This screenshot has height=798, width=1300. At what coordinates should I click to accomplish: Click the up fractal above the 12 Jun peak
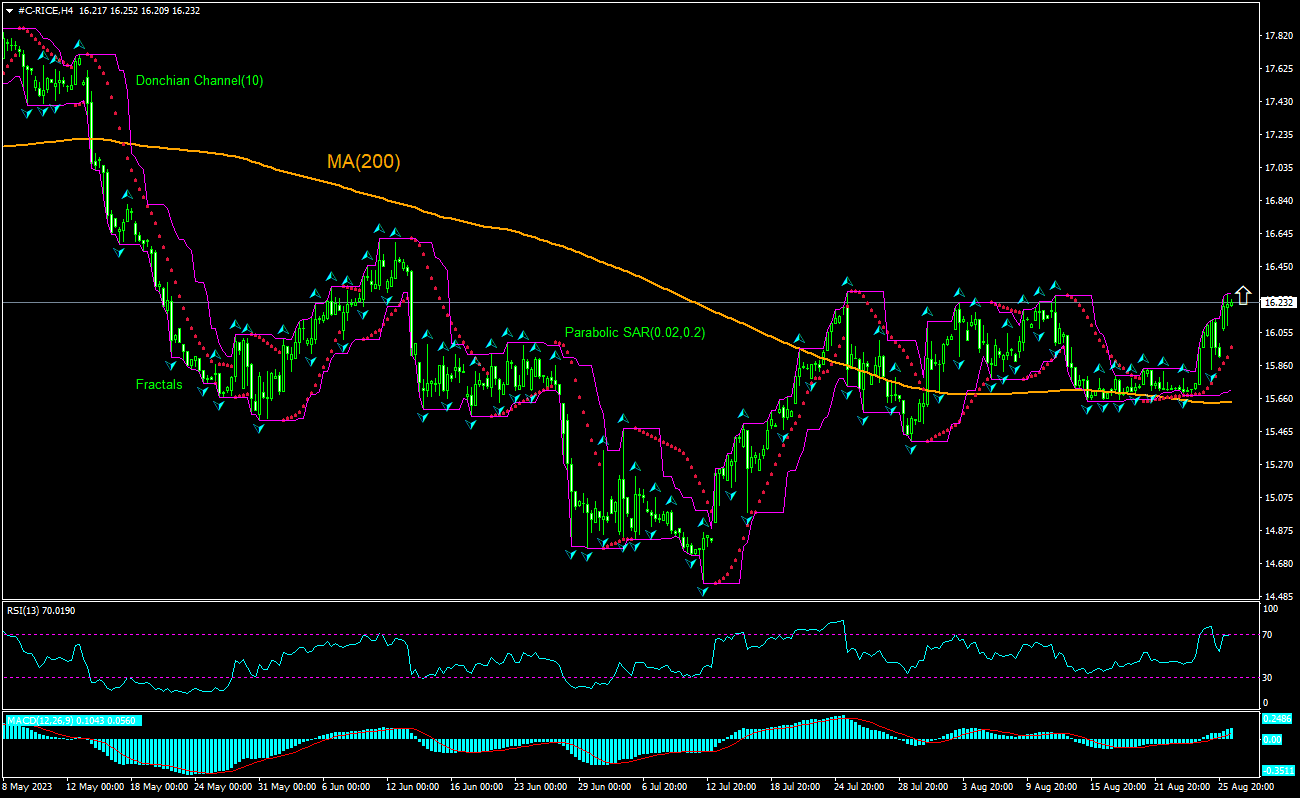click(380, 229)
